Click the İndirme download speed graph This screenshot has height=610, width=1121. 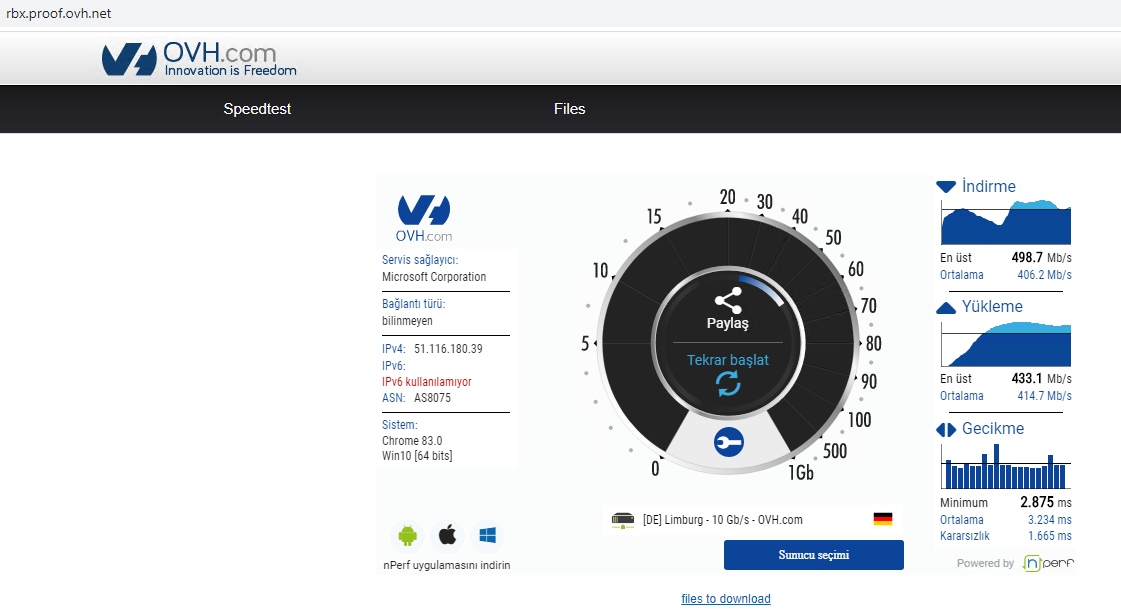1006,222
